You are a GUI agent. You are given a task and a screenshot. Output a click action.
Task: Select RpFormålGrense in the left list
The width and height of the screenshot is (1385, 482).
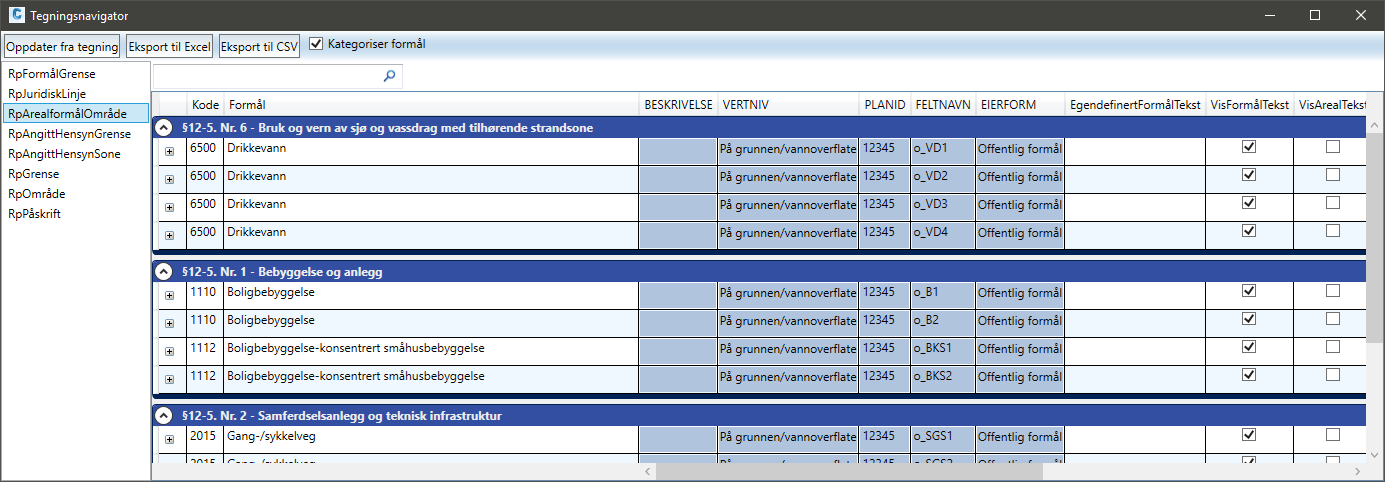coord(52,74)
